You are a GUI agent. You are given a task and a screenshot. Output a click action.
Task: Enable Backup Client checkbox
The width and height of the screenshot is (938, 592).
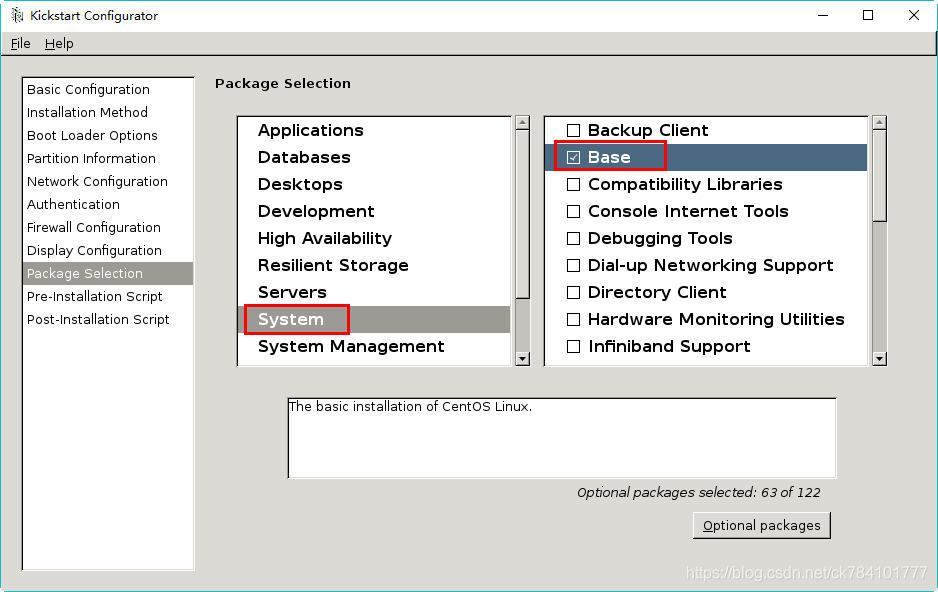coord(573,130)
